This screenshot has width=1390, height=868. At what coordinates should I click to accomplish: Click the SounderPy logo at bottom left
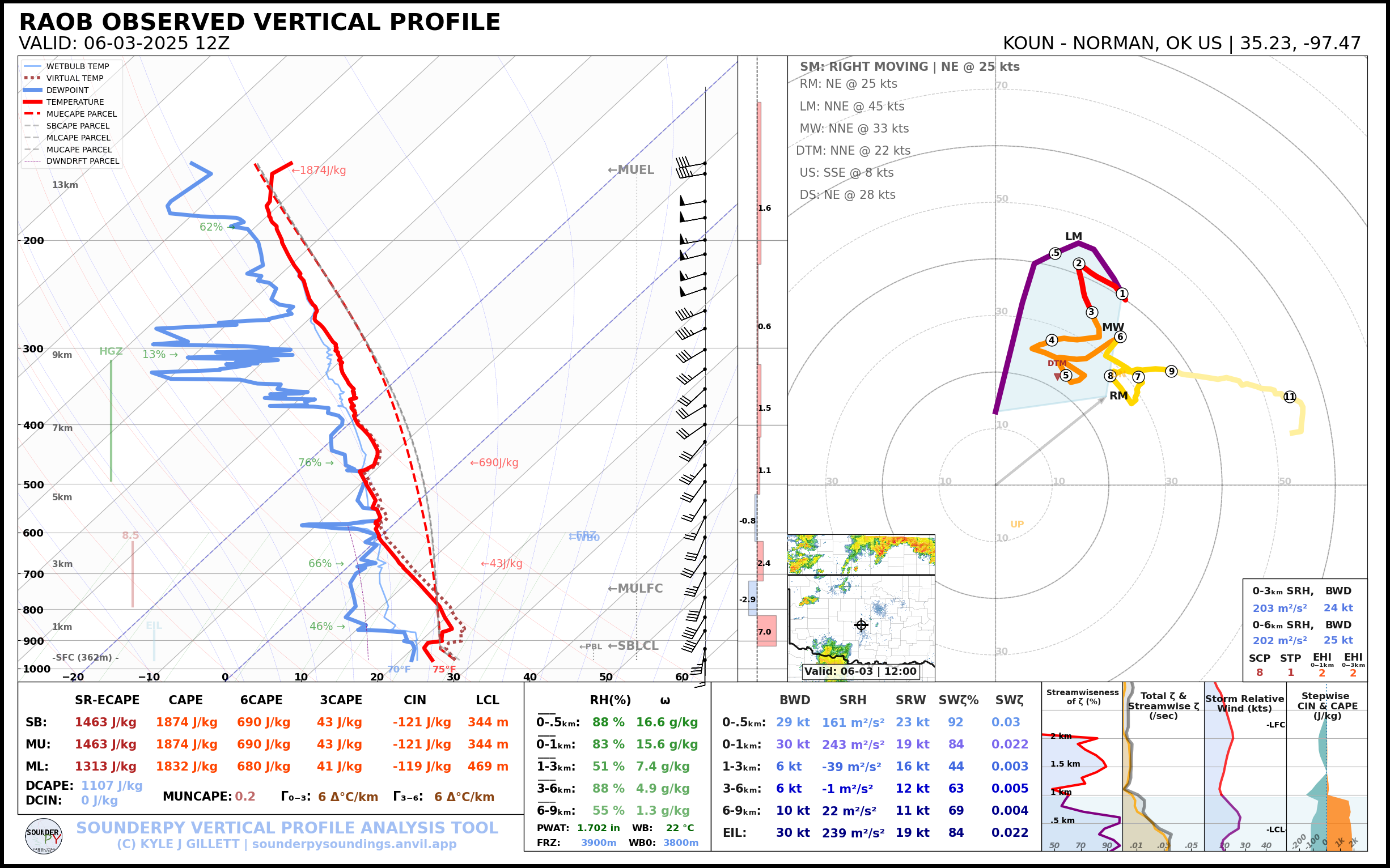[44, 836]
